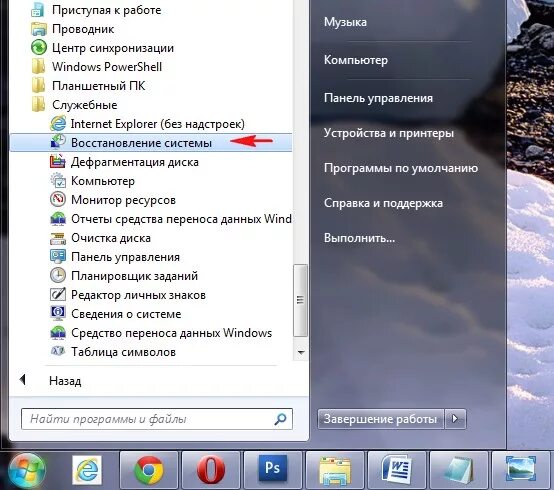Click the Планировщик заданий clock icon
554x490 pixels.
[x=58, y=276]
